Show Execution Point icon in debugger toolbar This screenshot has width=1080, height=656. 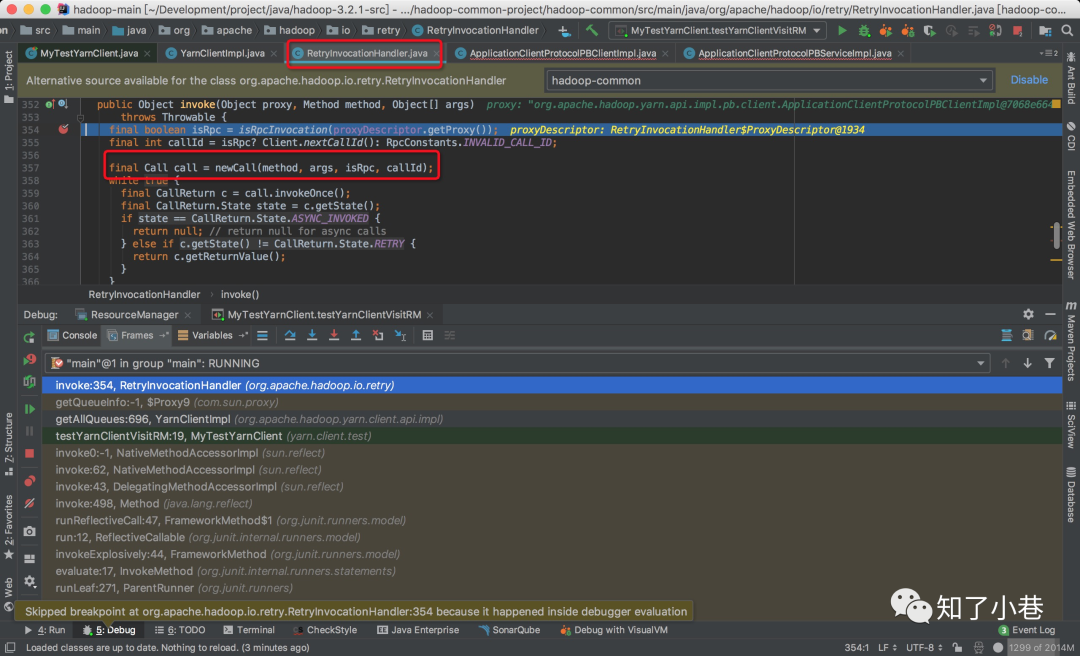[x=262, y=336]
